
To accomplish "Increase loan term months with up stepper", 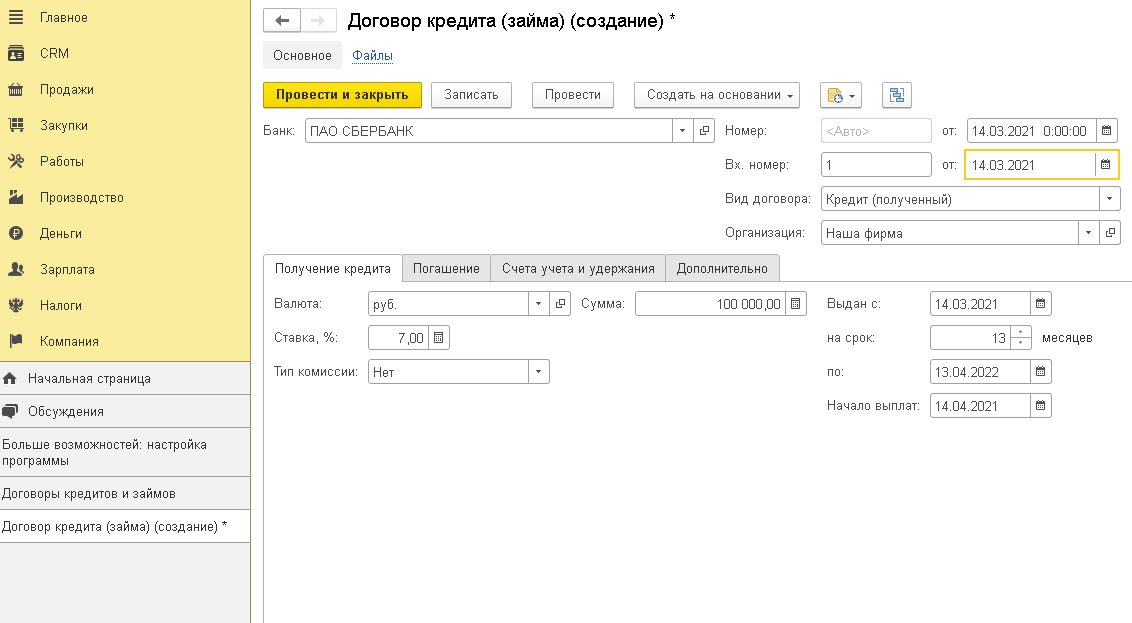I will point(1020,332).
